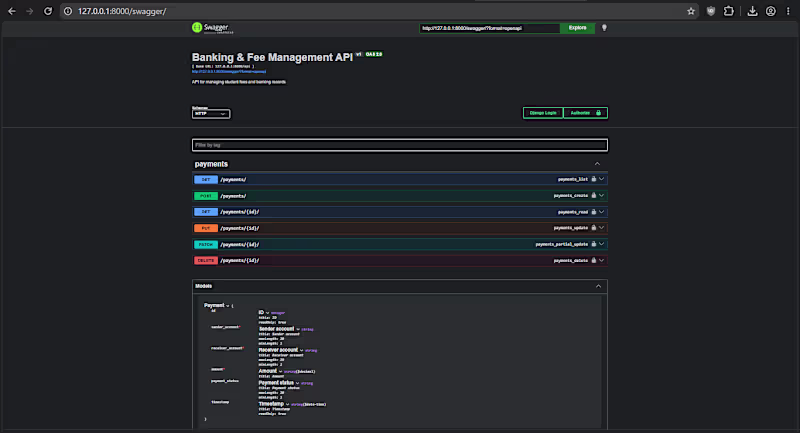
Task: Open the browser profile icon
Action: pos(770,11)
